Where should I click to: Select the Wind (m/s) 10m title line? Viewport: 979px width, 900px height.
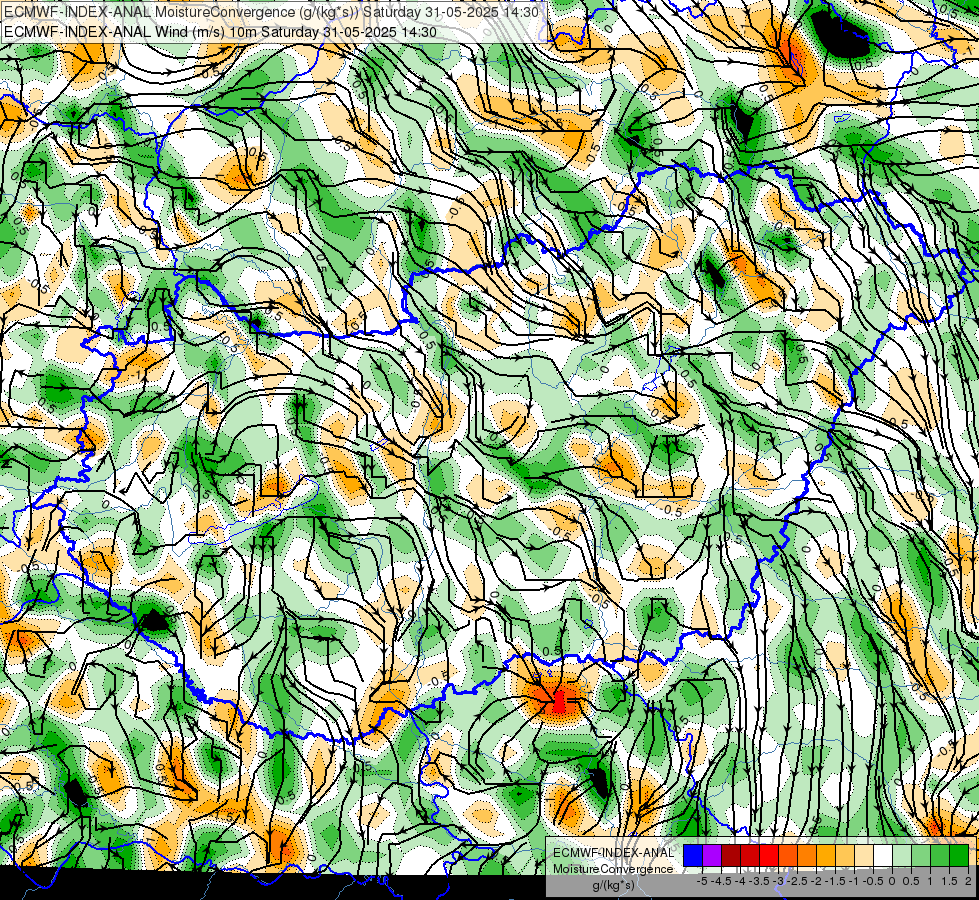pos(220,32)
